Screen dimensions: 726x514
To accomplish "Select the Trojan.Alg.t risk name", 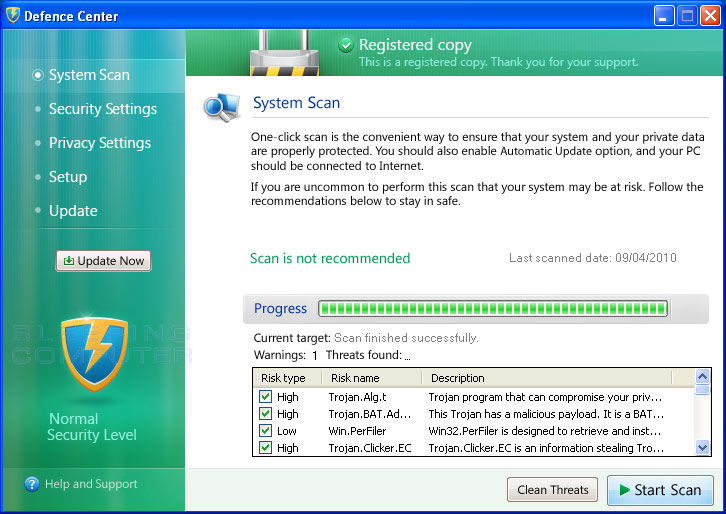I will pyautogui.click(x=357, y=397).
